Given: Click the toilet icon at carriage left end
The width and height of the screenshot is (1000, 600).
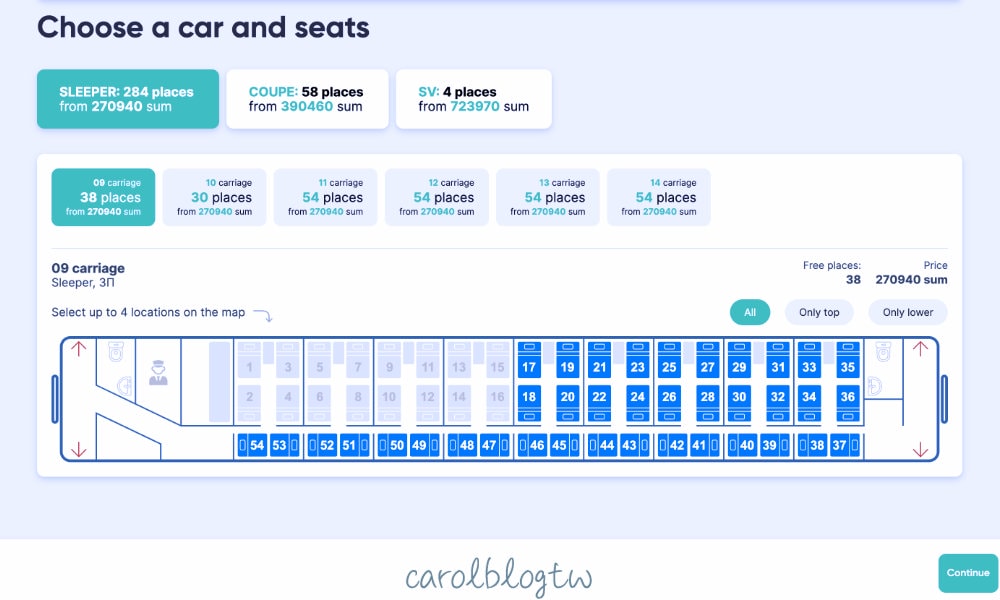Looking at the screenshot, I should click(115, 351).
